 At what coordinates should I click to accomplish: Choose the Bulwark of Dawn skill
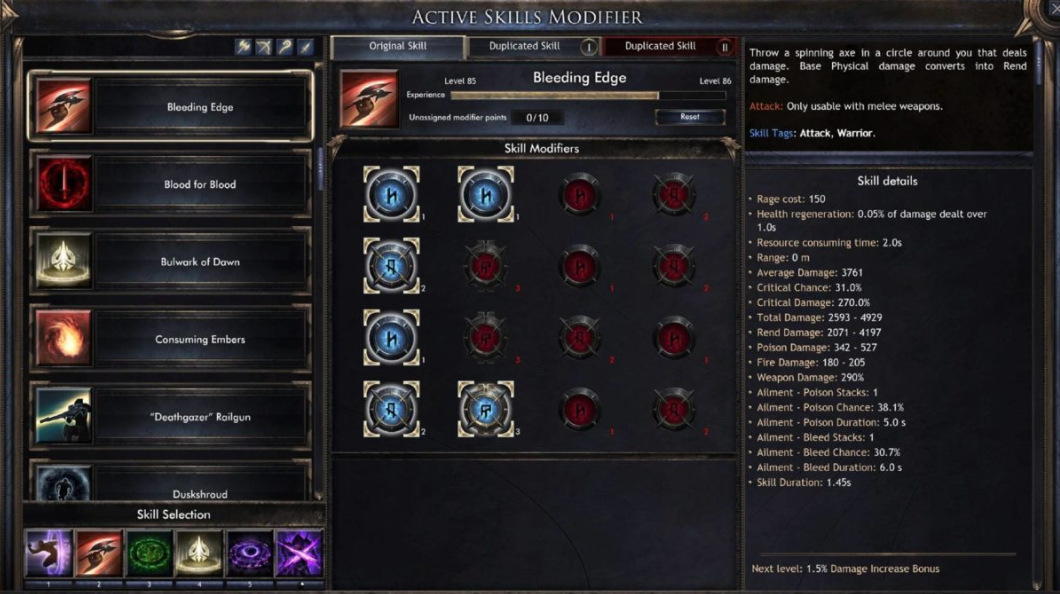pos(170,261)
